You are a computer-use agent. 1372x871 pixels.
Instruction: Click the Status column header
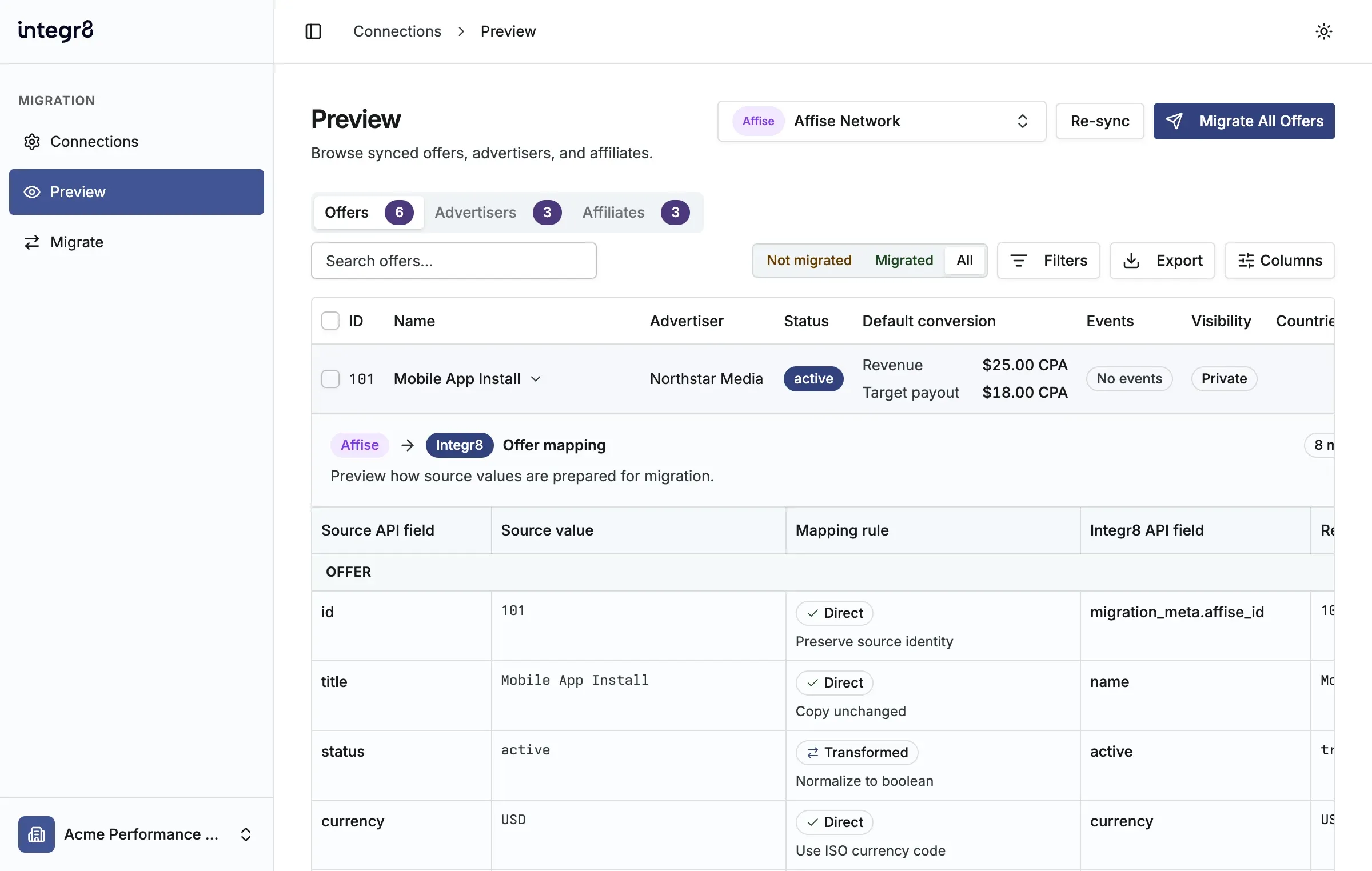pos(806,321)
